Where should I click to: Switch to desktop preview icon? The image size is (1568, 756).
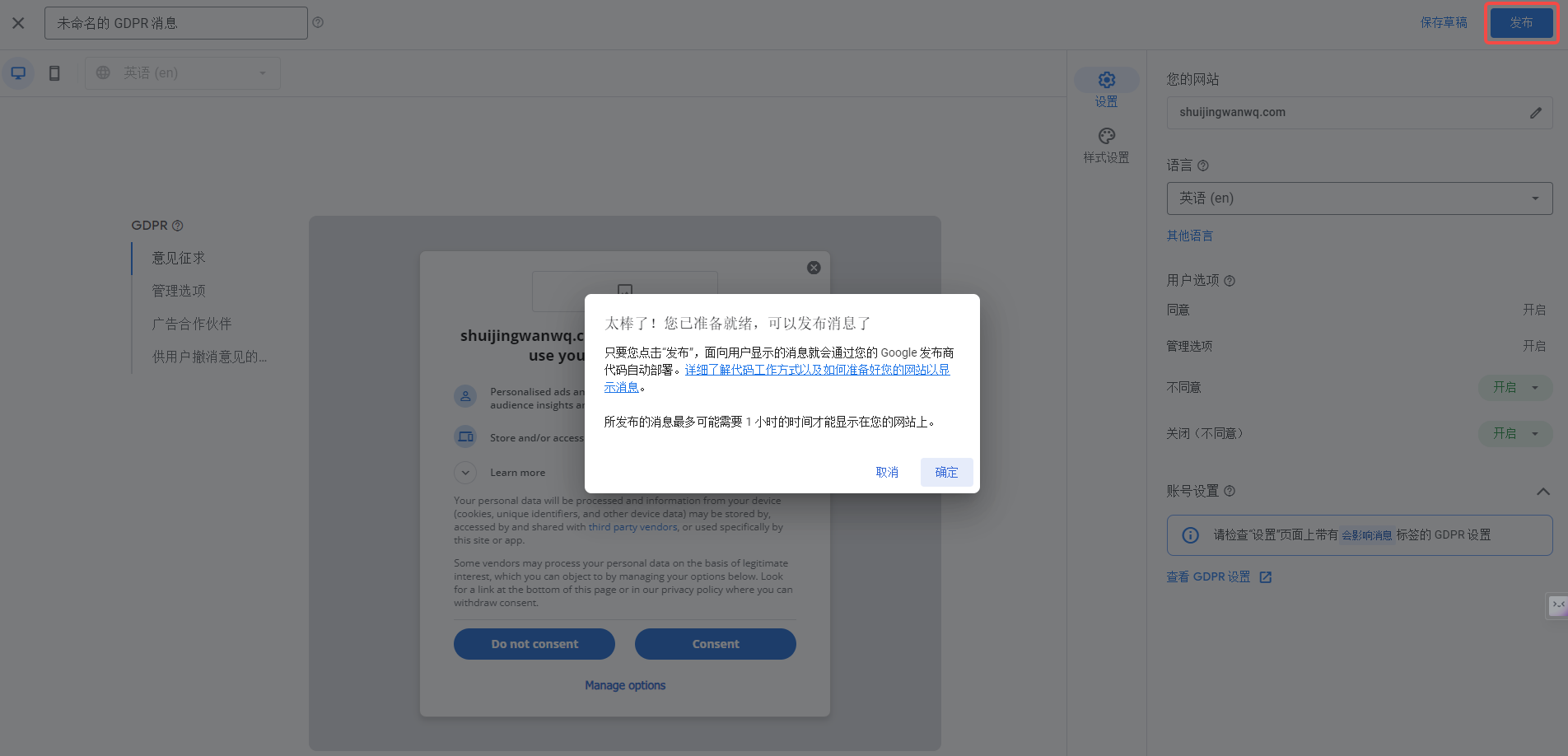point(18,73)
